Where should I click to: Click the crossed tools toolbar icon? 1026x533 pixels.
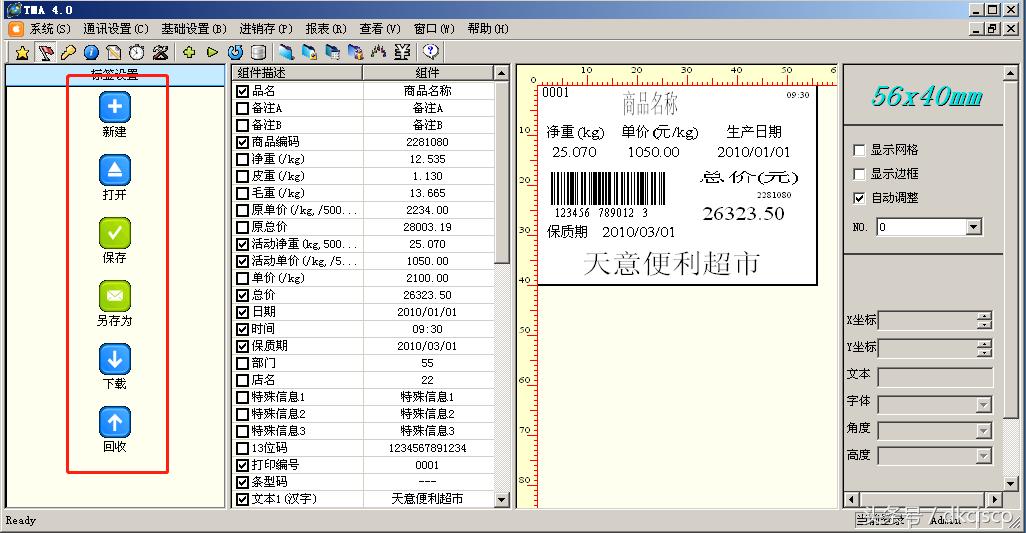click(160, 52)
